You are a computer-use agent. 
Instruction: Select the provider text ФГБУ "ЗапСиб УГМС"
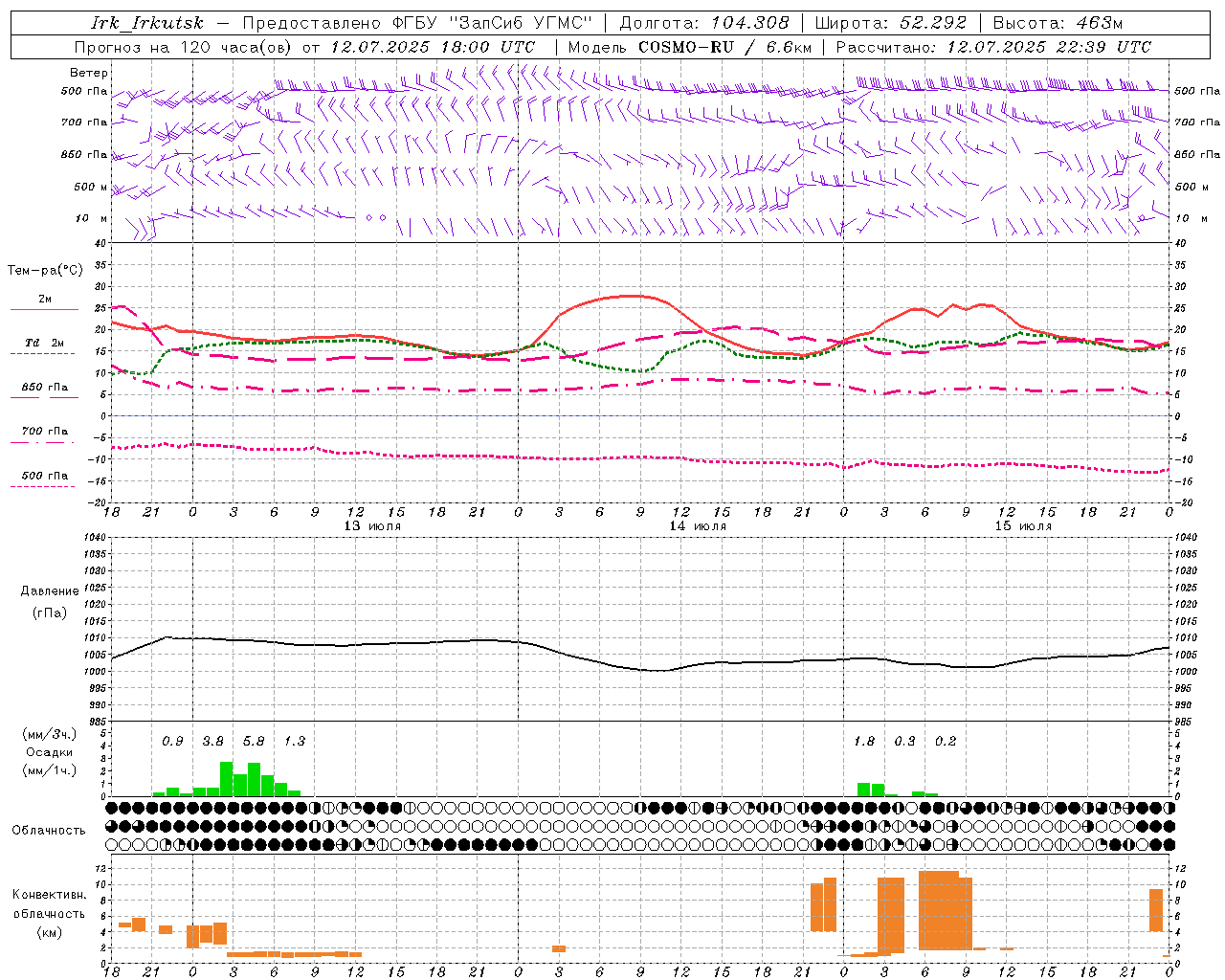pos(493,23)
